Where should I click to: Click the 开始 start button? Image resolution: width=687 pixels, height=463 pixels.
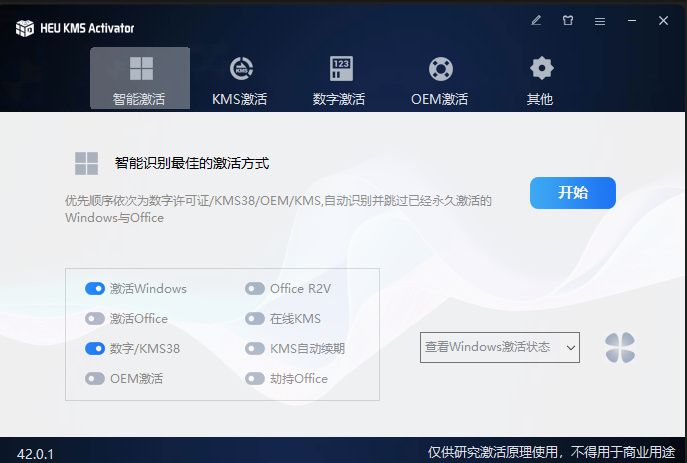coord(573,193)
